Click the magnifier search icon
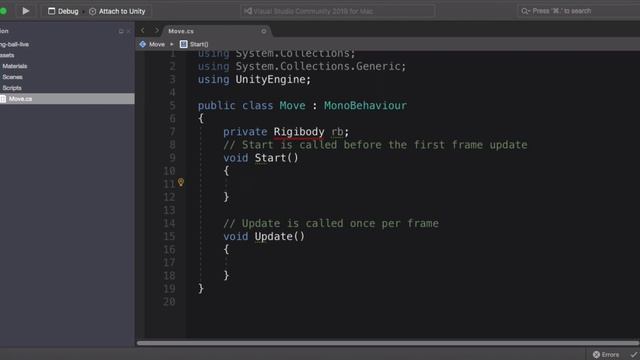Screen dimensions: 640x360 pyautogui.click(x=525, y=11)
